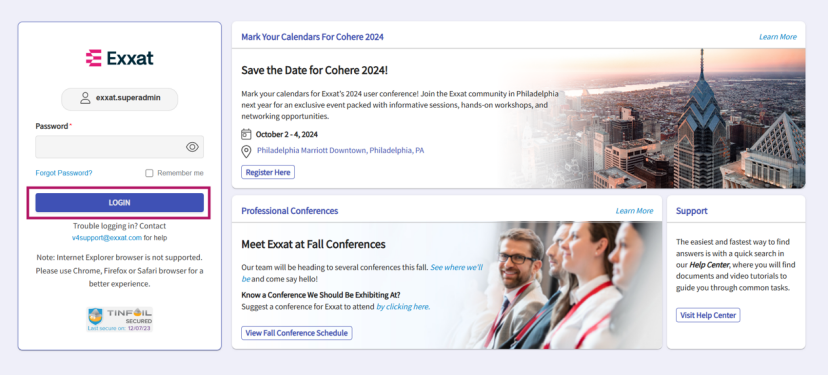Click the v4support@exxat.com email link
Image resolution: width=828 pixels, height=375 pixels.
[x=107, y=238]
